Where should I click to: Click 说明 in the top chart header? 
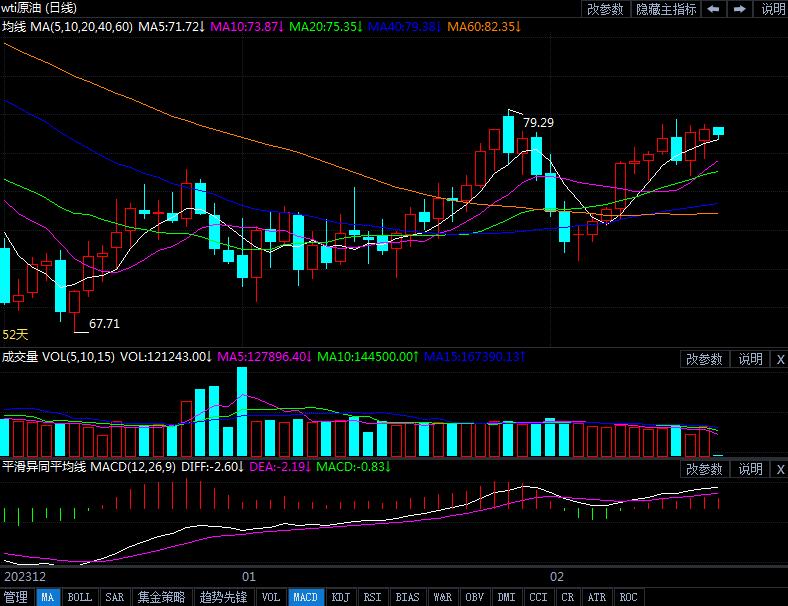pyautogui.click(x=772, y=9)
